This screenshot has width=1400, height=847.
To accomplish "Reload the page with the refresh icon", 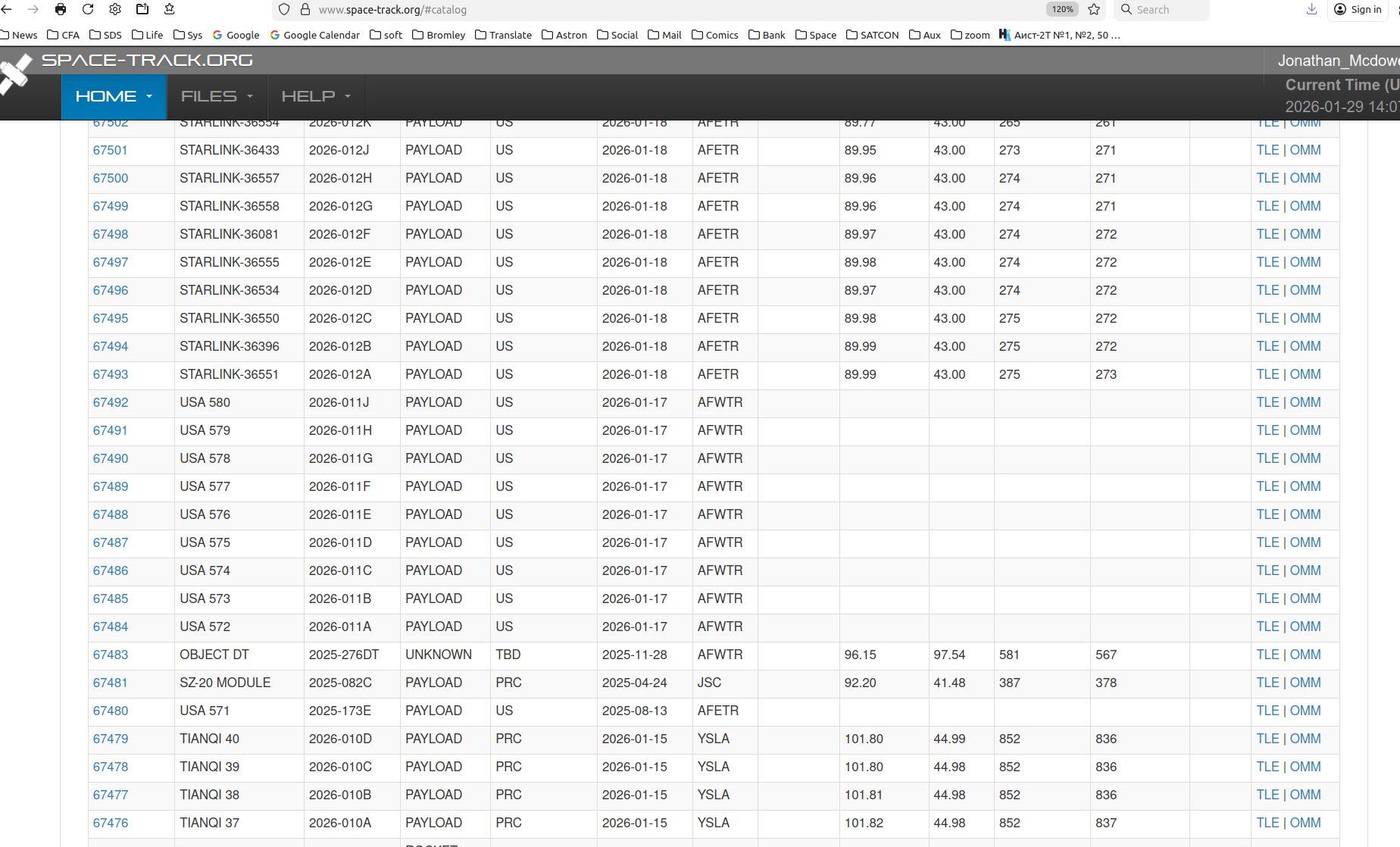I will point(88,9).
